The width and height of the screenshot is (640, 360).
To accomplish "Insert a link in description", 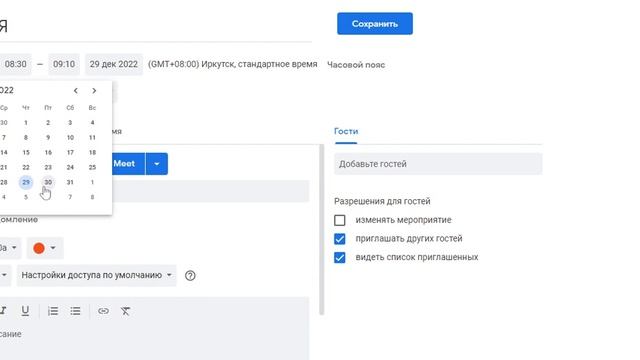I will pyautogui.click(x=103, y=311).
